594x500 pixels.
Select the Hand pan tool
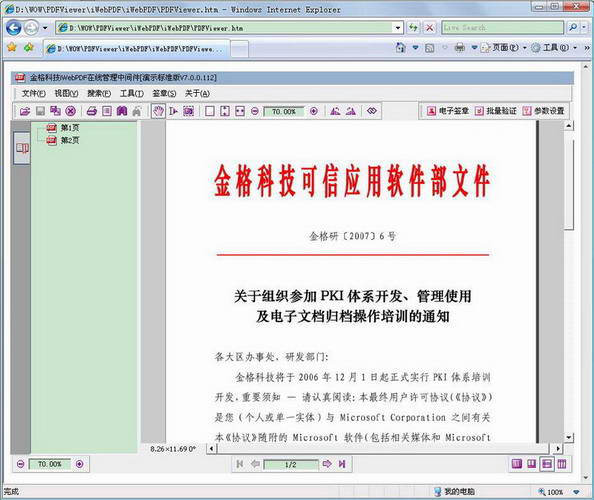(x=158, y=111)
